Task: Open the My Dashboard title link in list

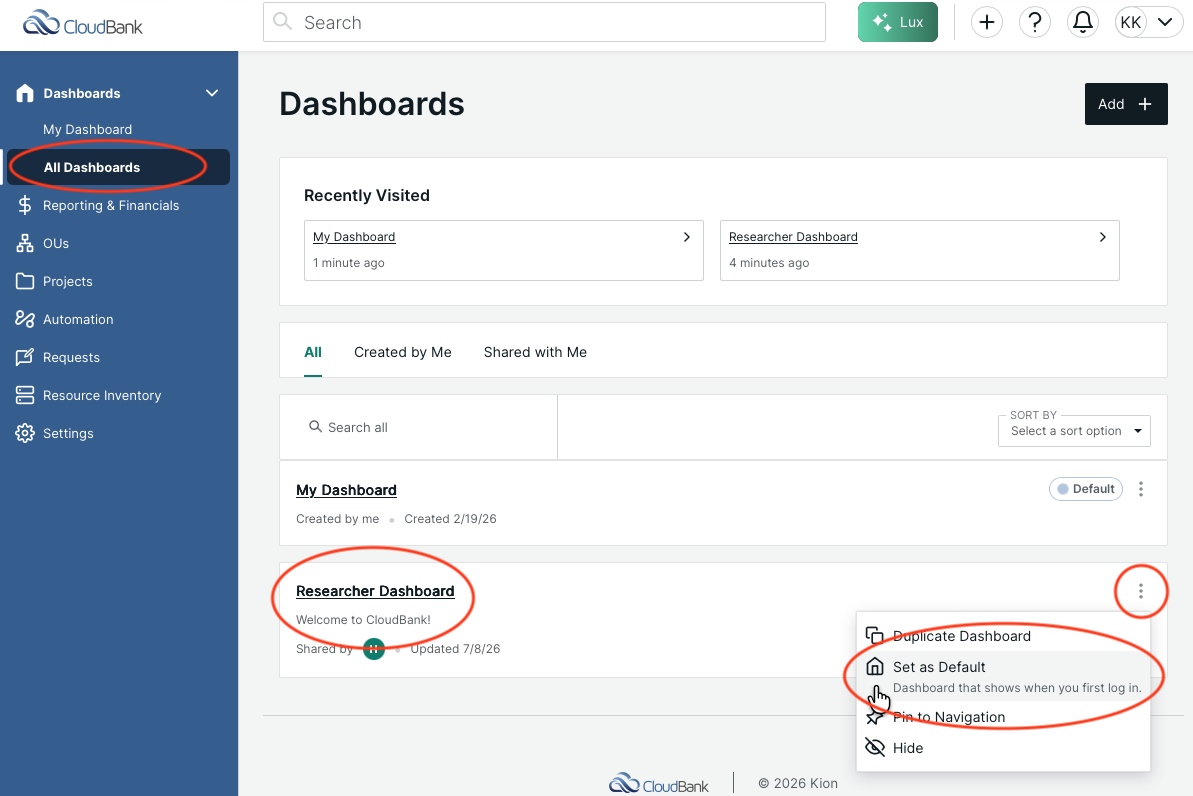Action: pos(346,490)
